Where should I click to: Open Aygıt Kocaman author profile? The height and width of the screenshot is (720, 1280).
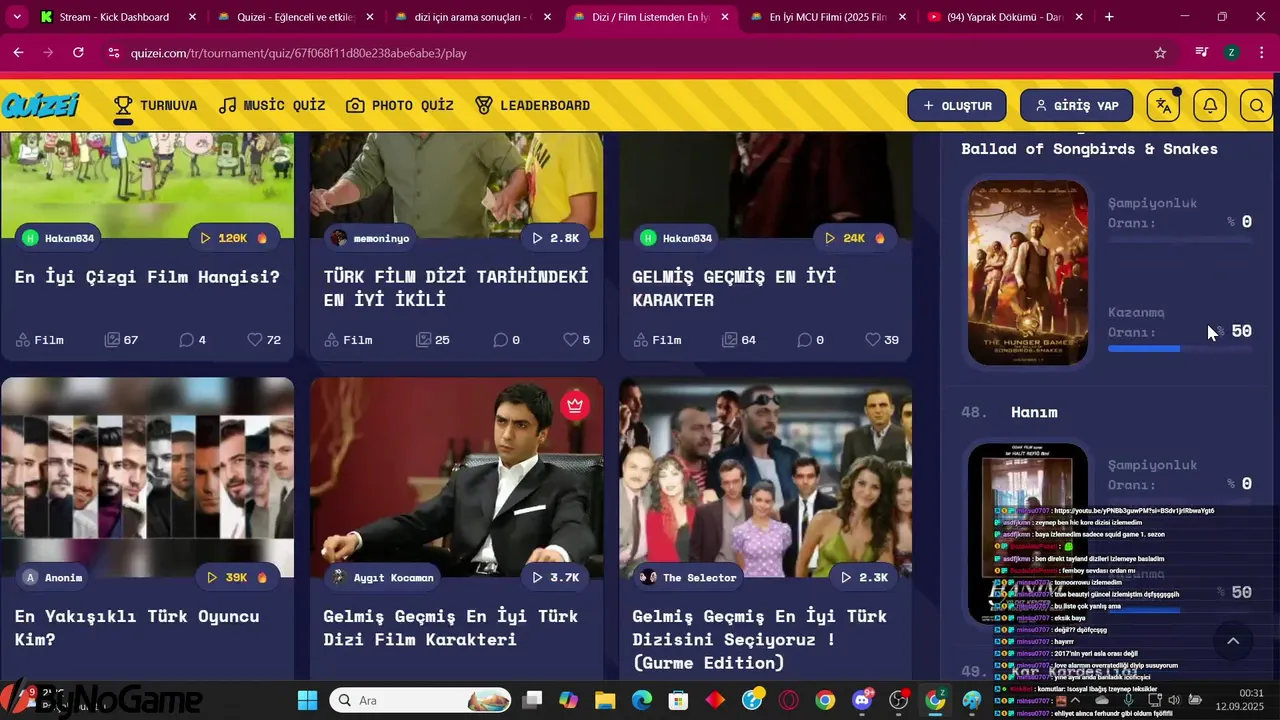coord(383,577)
